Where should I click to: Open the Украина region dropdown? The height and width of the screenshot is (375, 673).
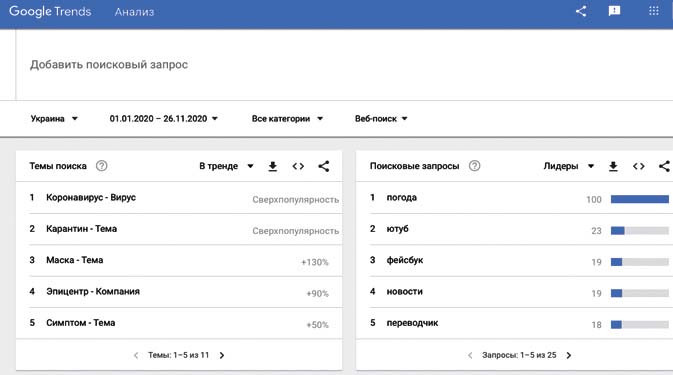pyautogui.click(x=54, y=119)
